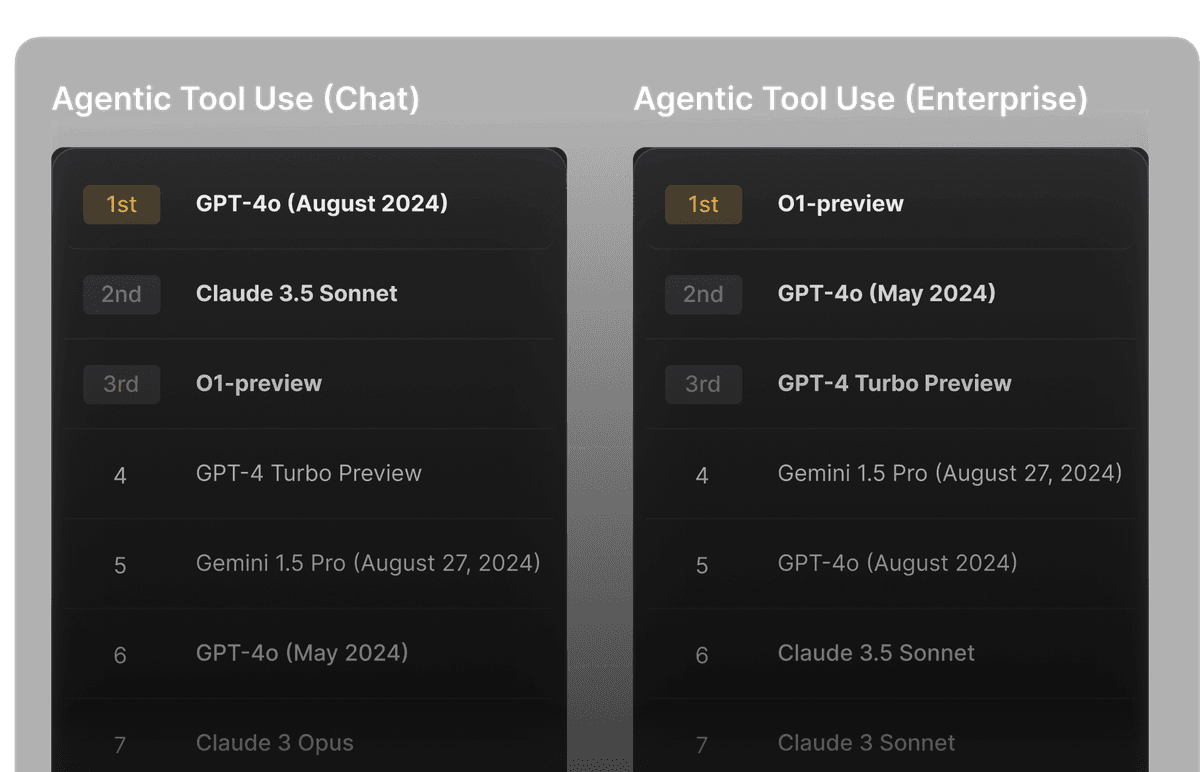
Task: Select Claude 3 Opus in the Chat leaderboard
Action: coord(274,743)
